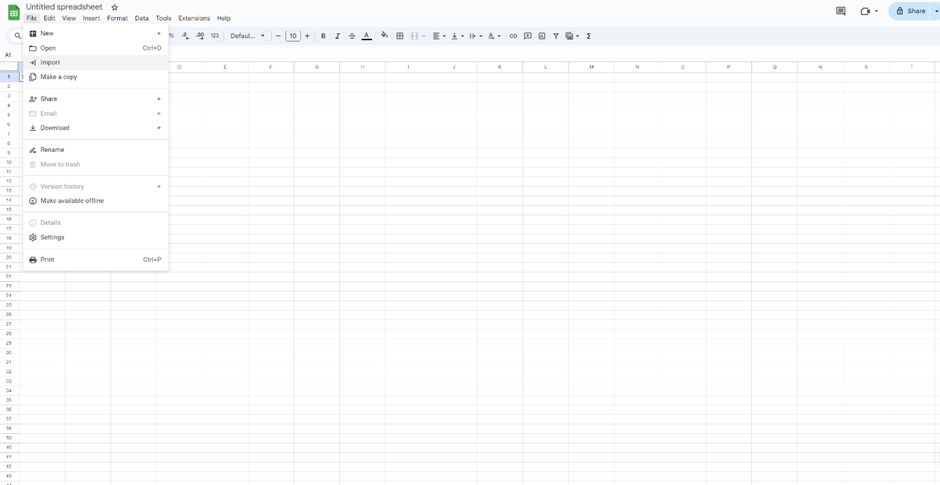Choose Make a copy
Screen dimensions: 940x485
click(x=96, y=77)
